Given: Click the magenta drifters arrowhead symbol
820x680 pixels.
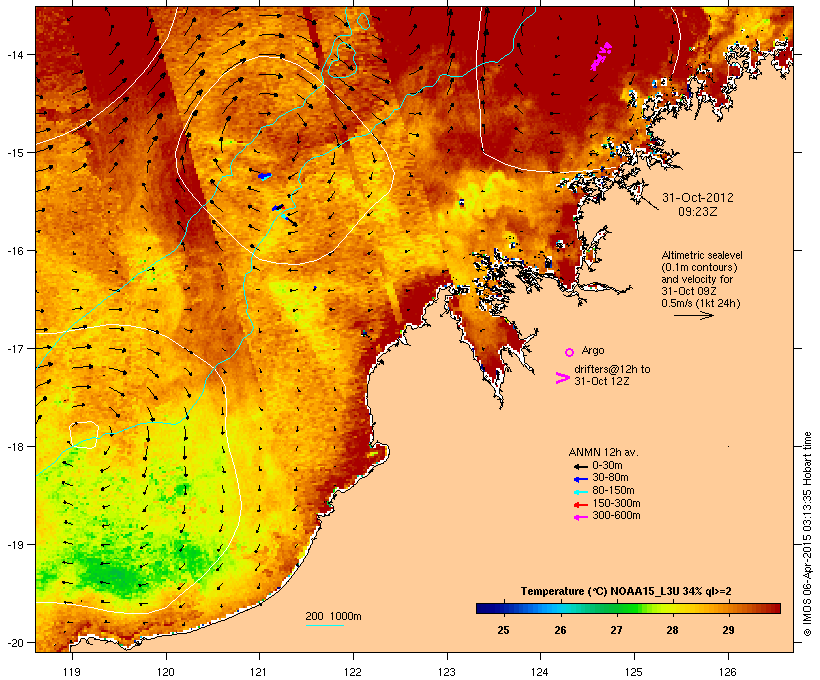Looking at the screenshot, I should point(562,378).
